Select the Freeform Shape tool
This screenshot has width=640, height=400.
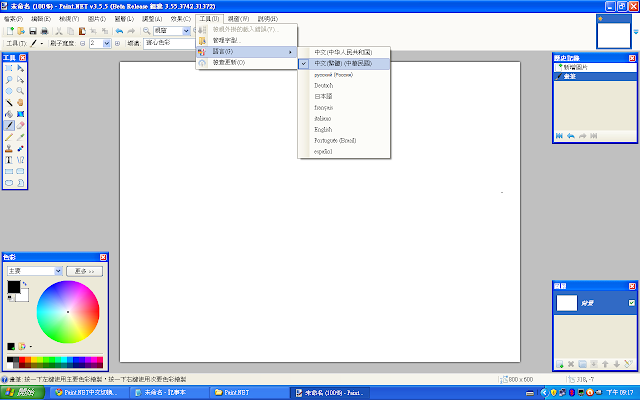point(20,183)
